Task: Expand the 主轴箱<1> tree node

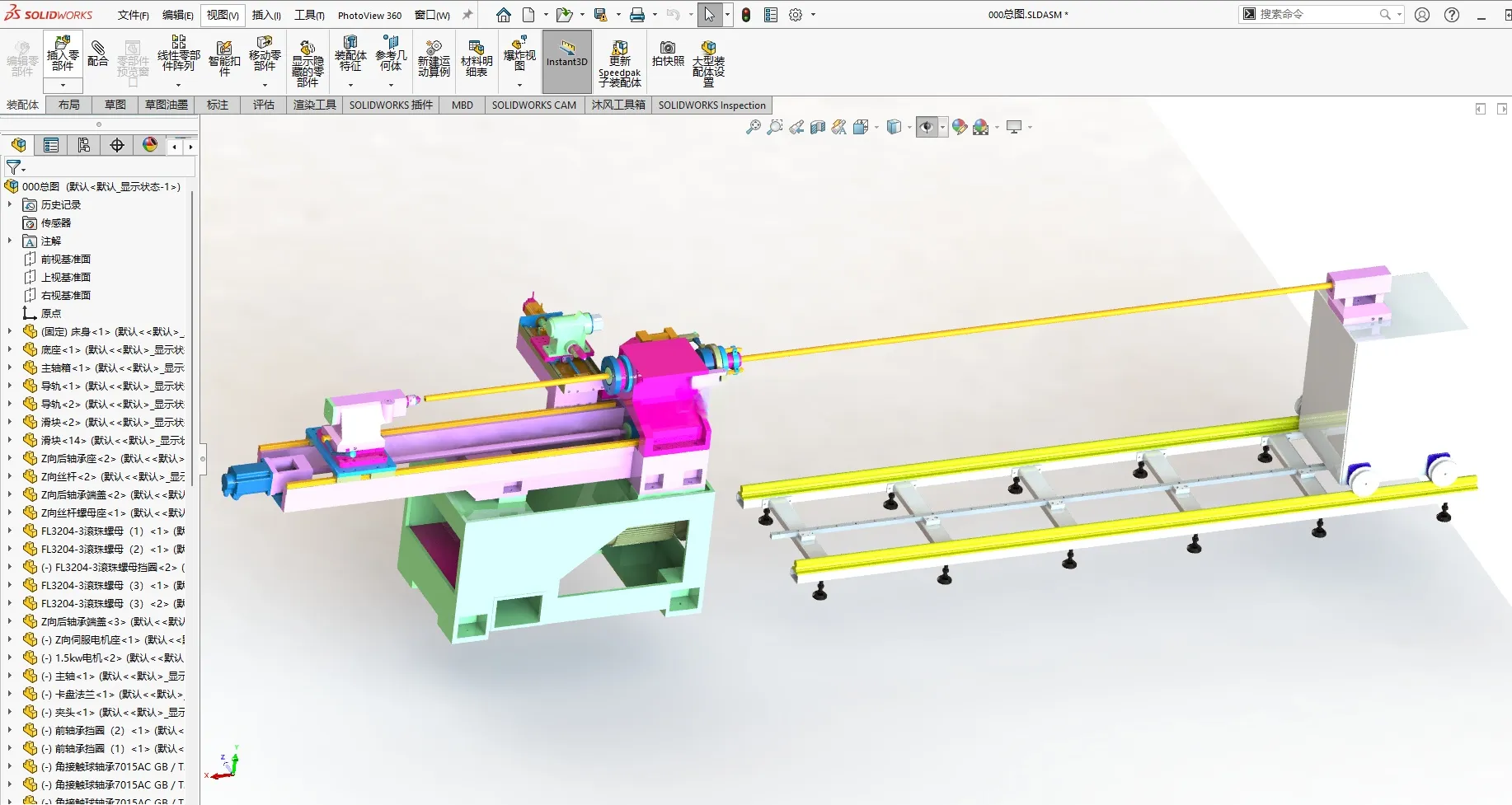Action: point(10,368)
